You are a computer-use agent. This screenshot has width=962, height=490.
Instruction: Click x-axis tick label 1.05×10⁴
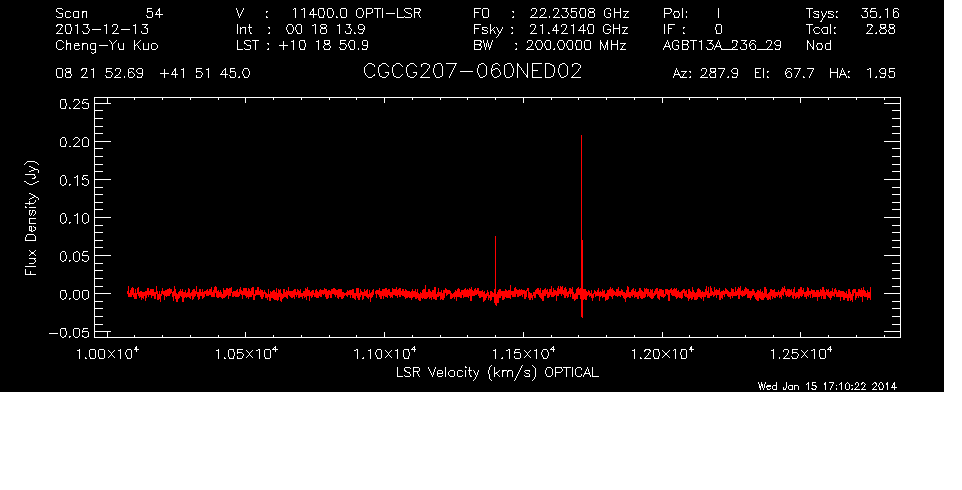point(246,353)
